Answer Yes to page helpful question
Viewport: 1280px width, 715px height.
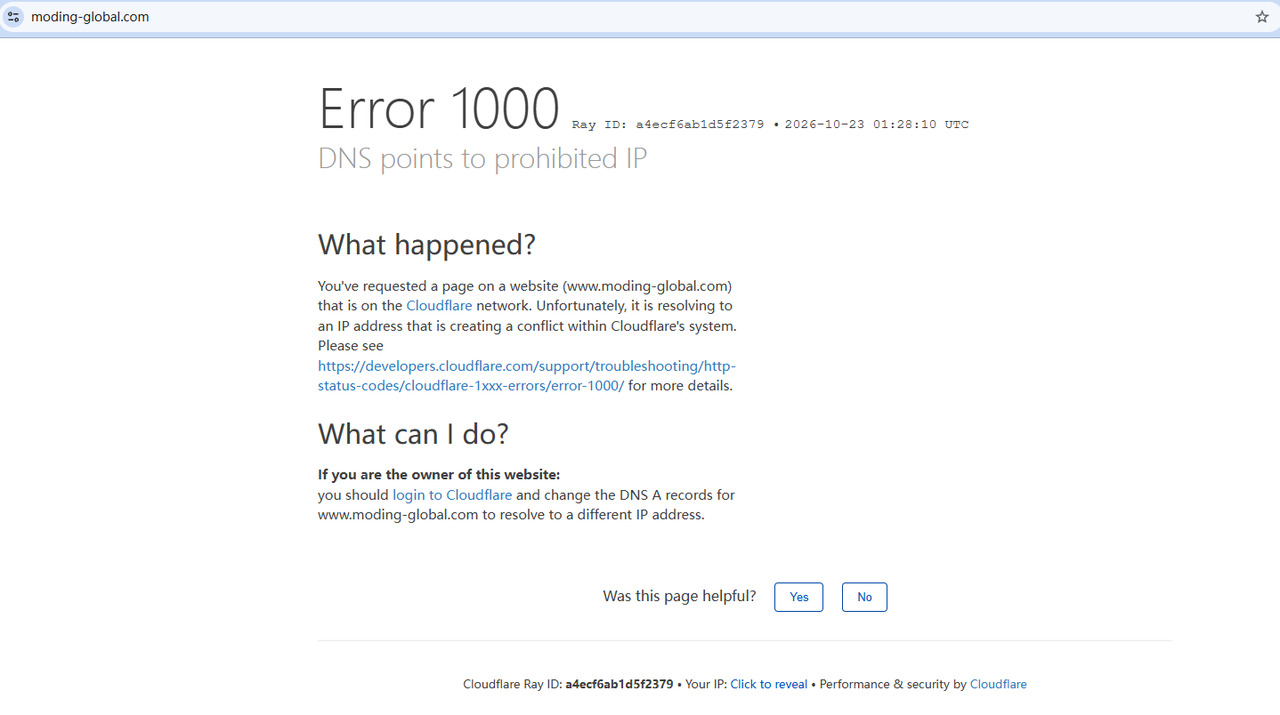(799, 597)
